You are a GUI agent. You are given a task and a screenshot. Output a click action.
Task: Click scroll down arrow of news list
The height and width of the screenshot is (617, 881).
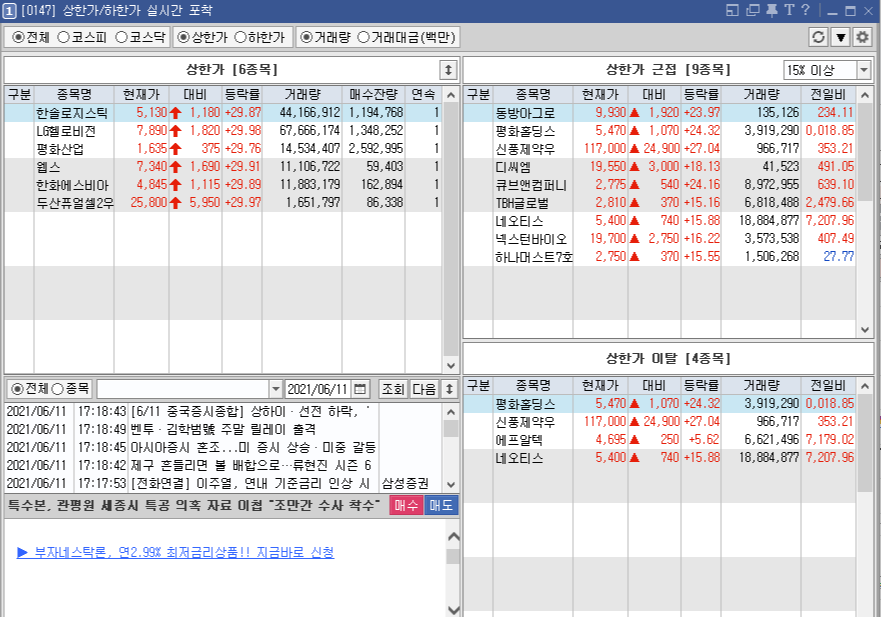click(x=451, y=484)
